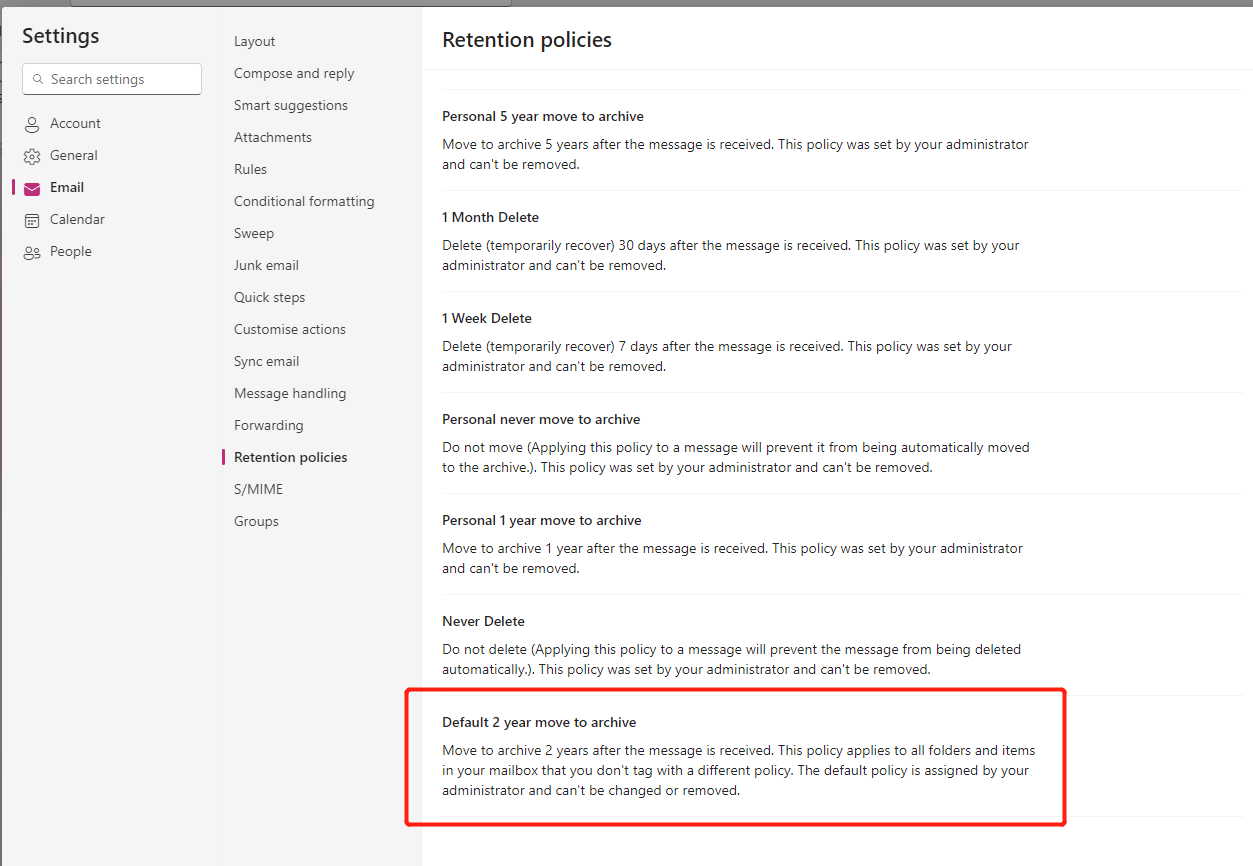The height and width of the screenshot is (866, 1253).
Task: Click the magnifier icon in search box
Action: coord(38,79)
